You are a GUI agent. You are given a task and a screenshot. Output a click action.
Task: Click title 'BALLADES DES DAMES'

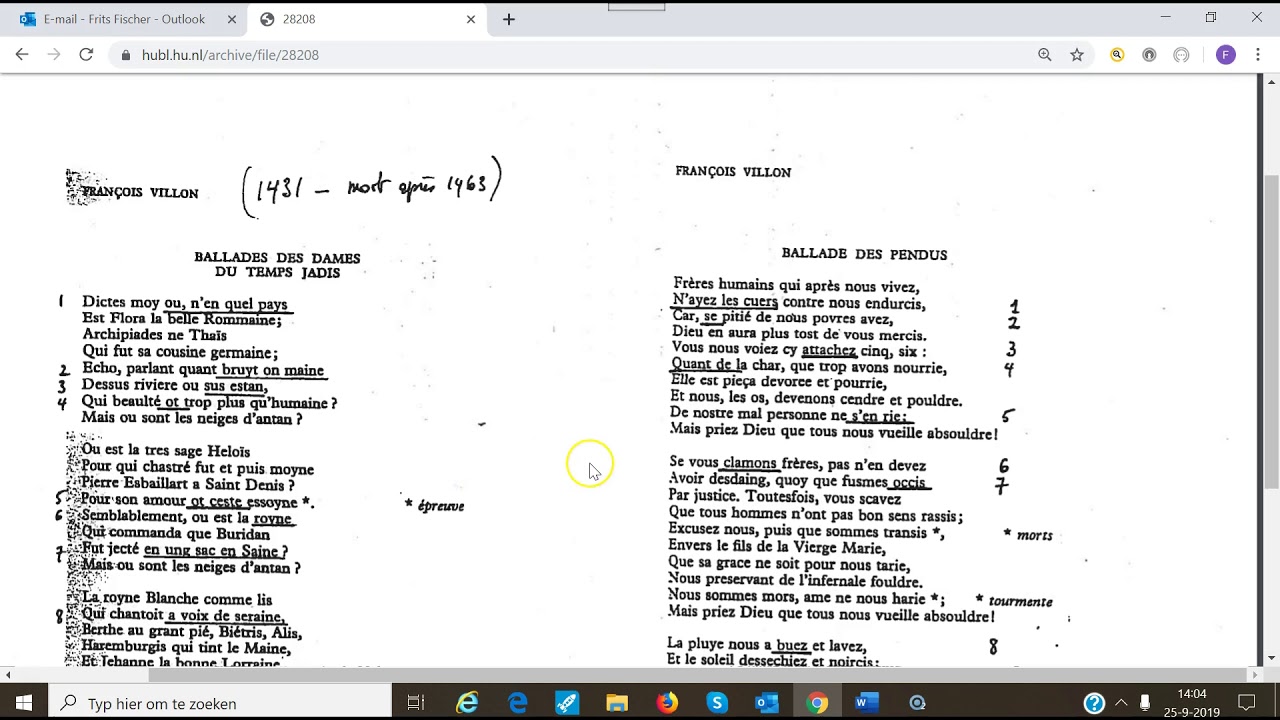tap(277, 258)
